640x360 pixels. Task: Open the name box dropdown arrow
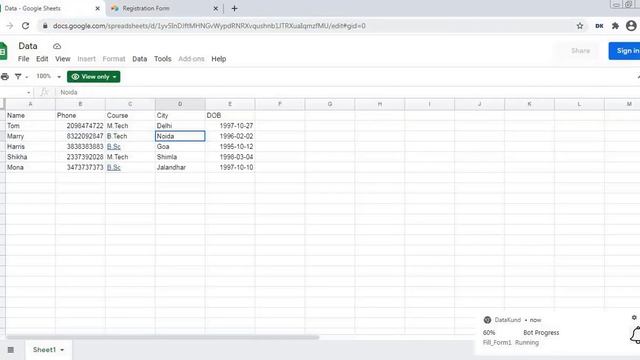tap(28, 93)
